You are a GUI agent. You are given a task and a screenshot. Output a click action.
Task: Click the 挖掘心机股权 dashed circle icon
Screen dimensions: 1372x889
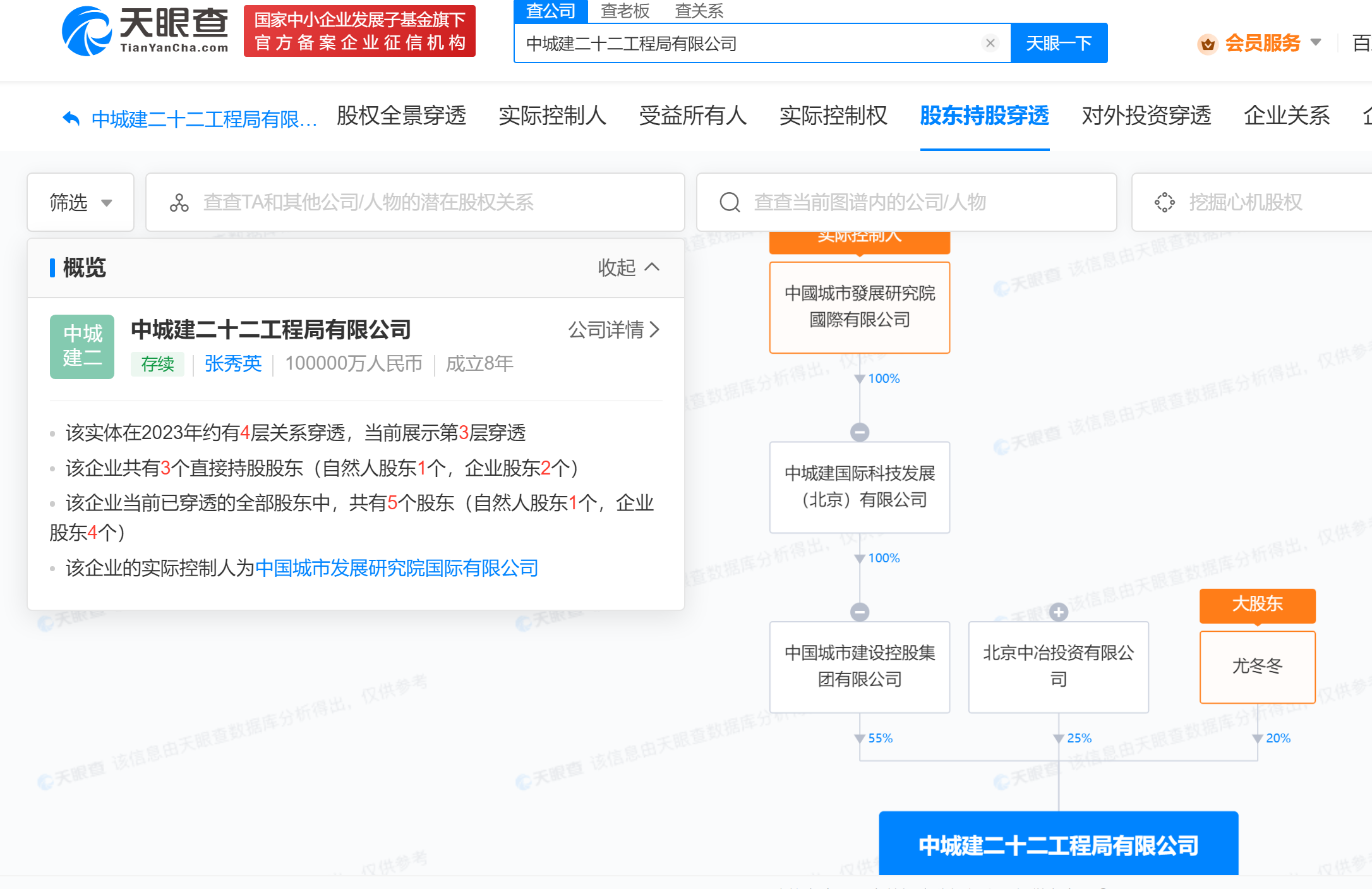(x=1164, y=202)
